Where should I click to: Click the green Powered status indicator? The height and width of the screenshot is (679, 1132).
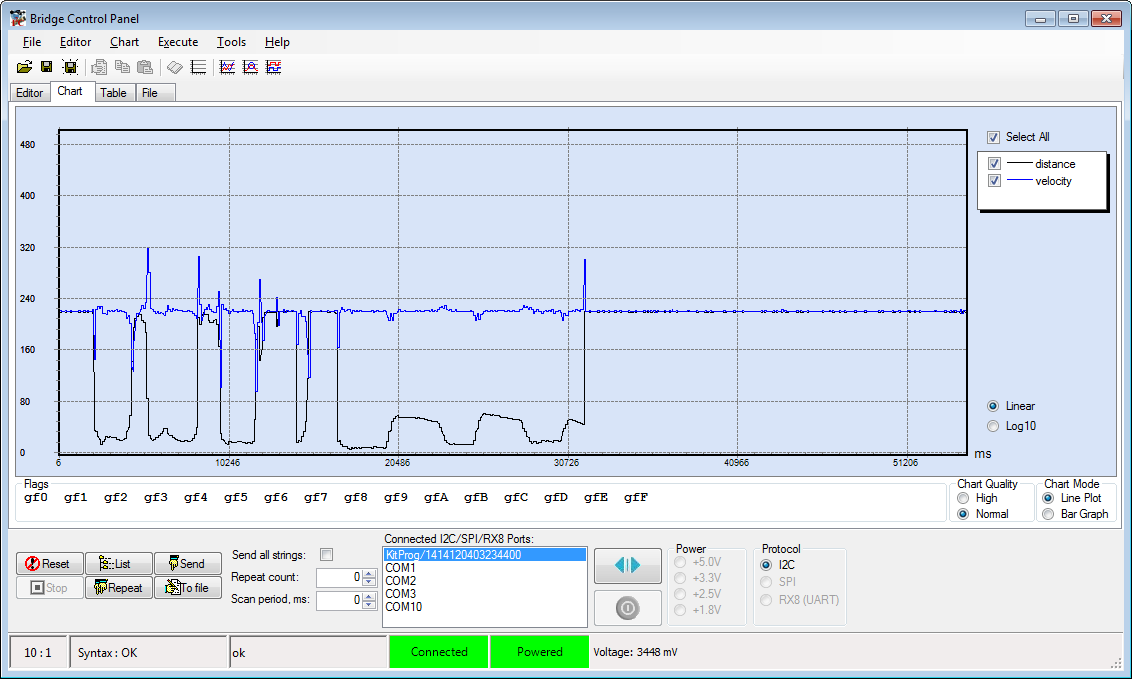point(539,652)
